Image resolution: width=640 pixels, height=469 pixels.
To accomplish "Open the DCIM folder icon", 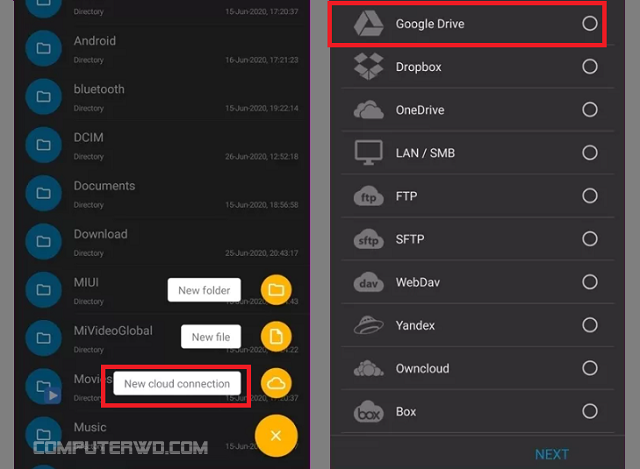I will (x=43, y=145).
